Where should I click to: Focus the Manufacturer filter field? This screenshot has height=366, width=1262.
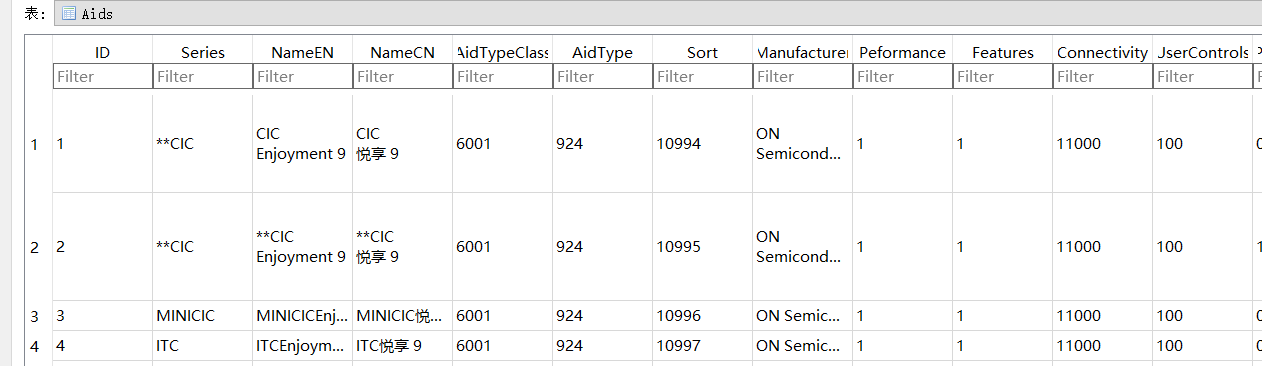803,76
